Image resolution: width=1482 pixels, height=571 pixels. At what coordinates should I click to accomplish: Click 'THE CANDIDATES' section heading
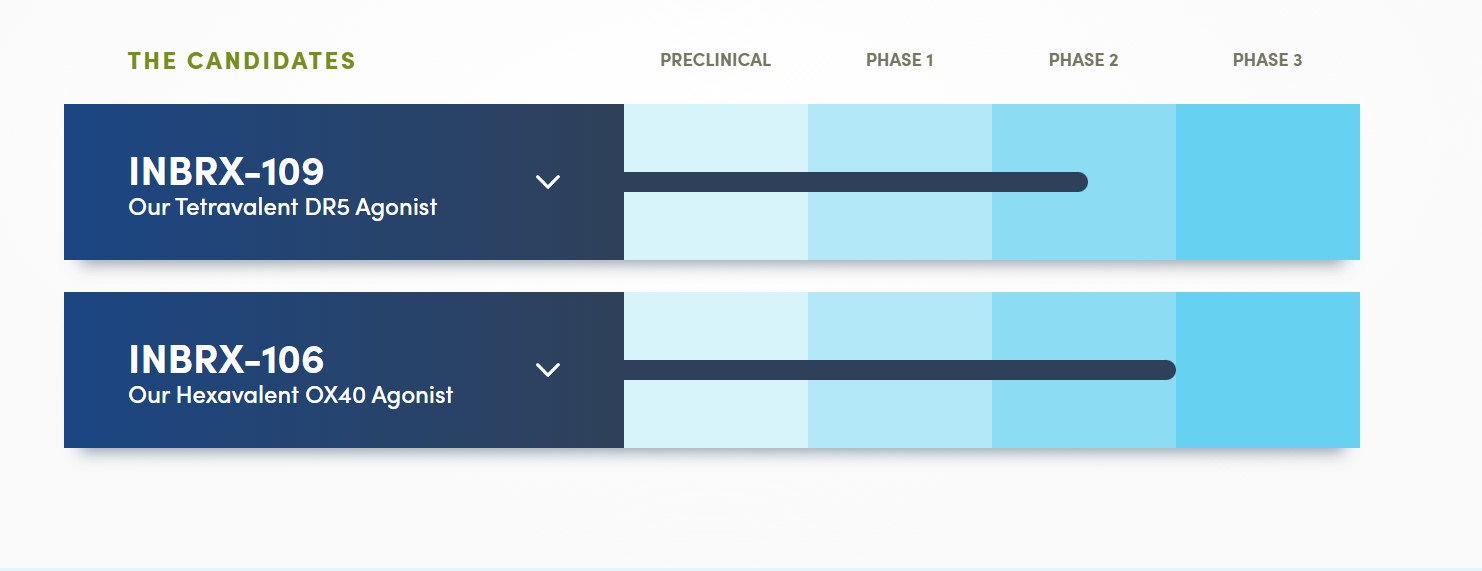pyautogui.click(x=241, y=61)
